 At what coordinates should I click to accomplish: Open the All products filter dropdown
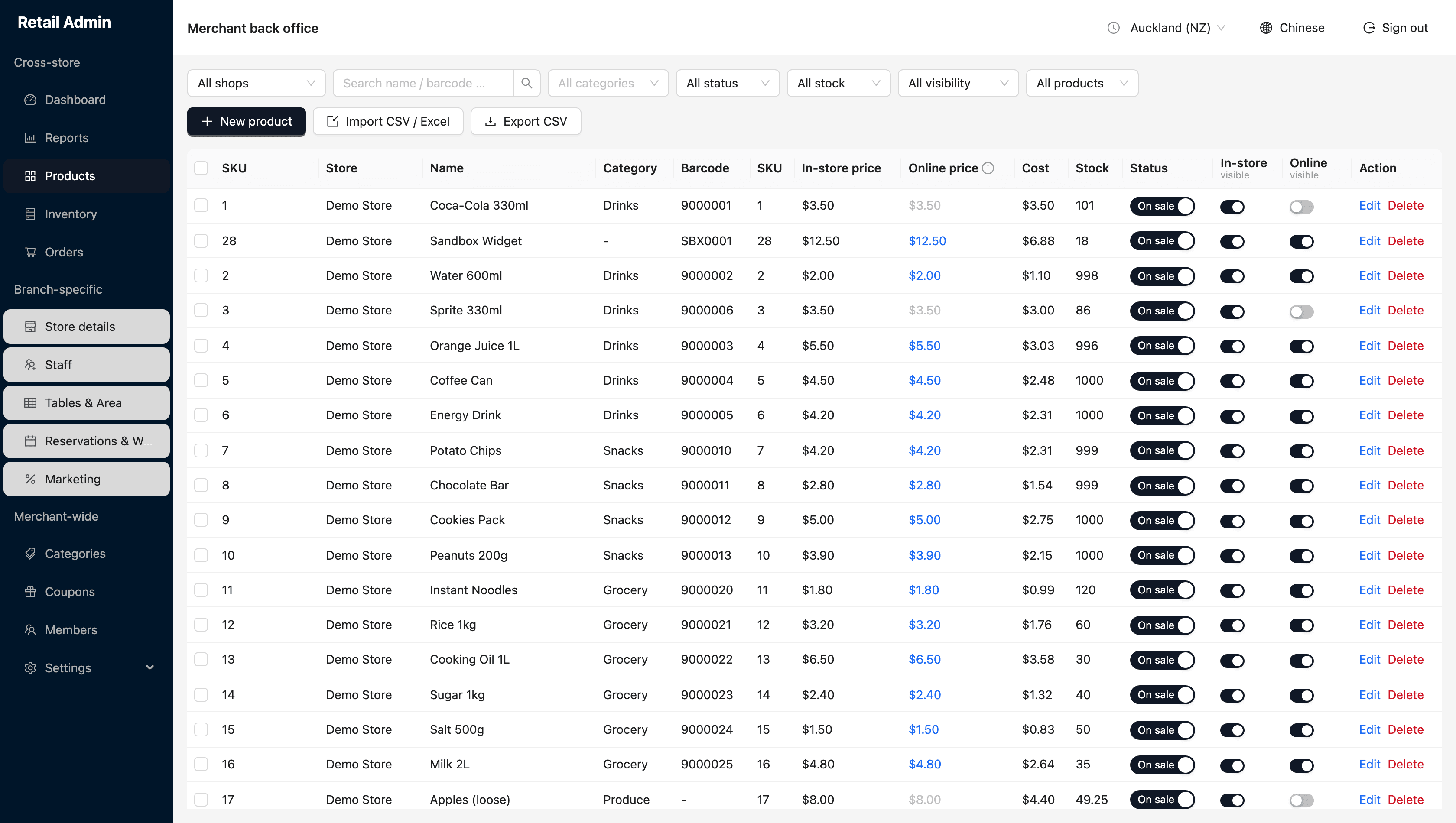[x=1082, y=83]
